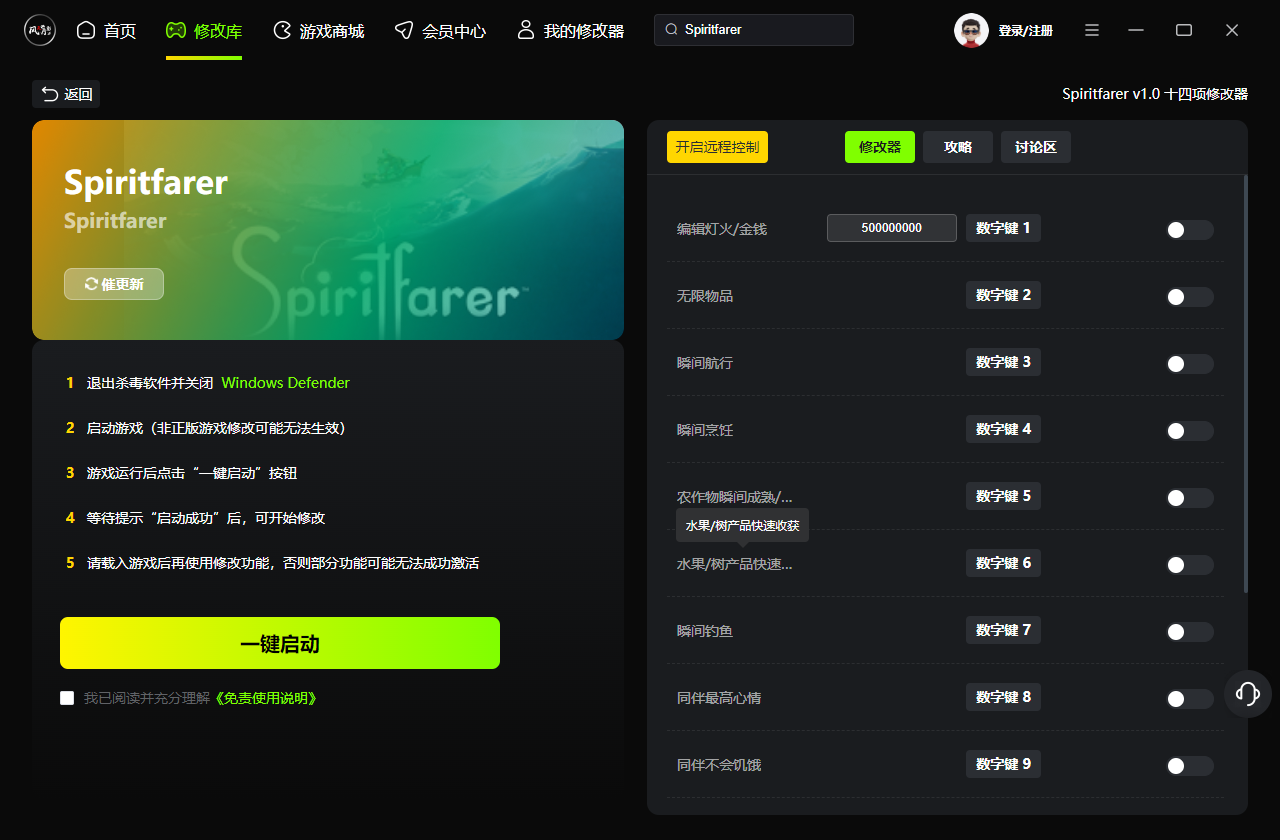Click the paper plane icon for 会员中心
Screen dimensions: 1280x840
coord(403,30)
